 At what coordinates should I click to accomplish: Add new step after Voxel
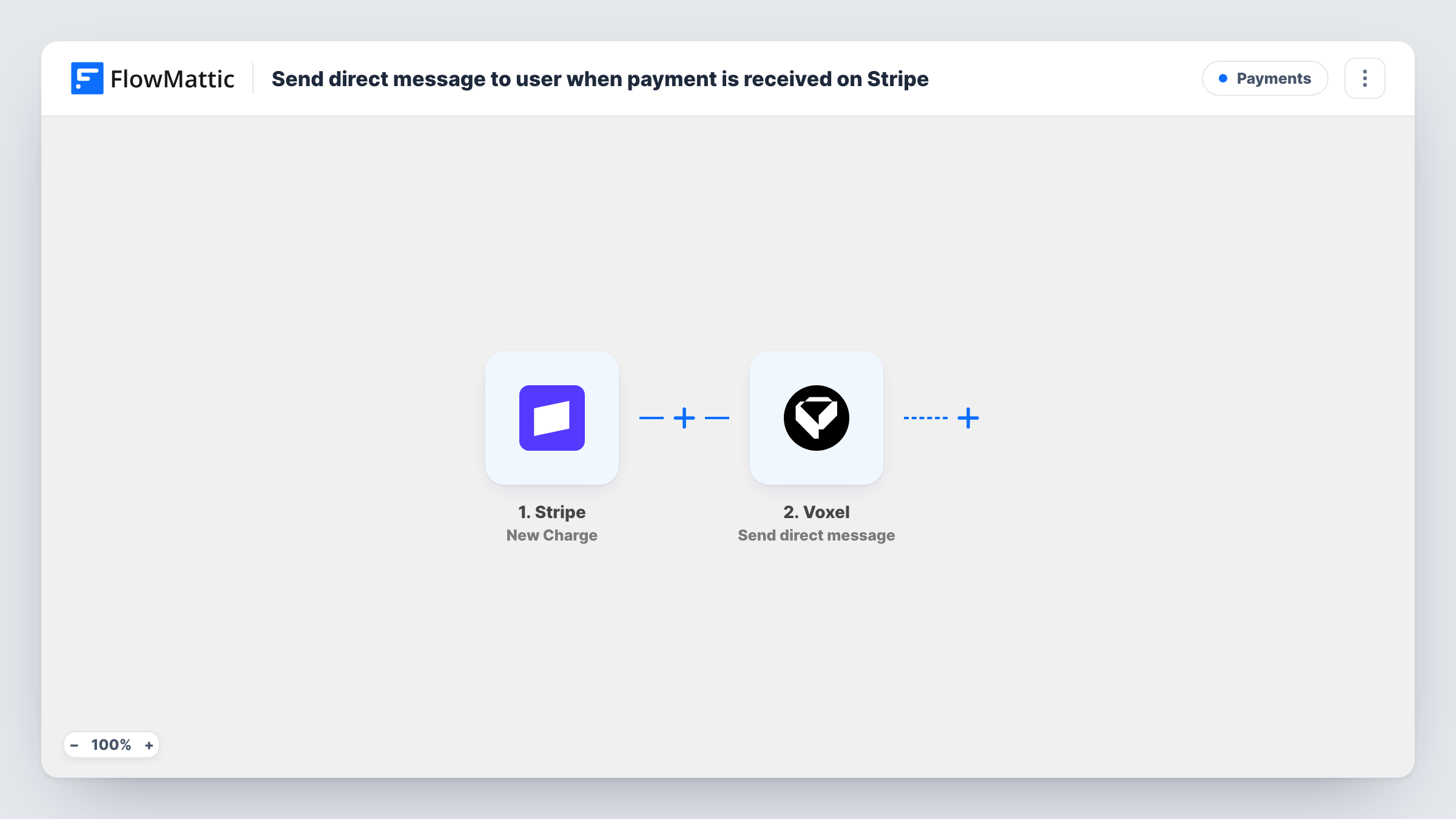(x=968, y=418)
